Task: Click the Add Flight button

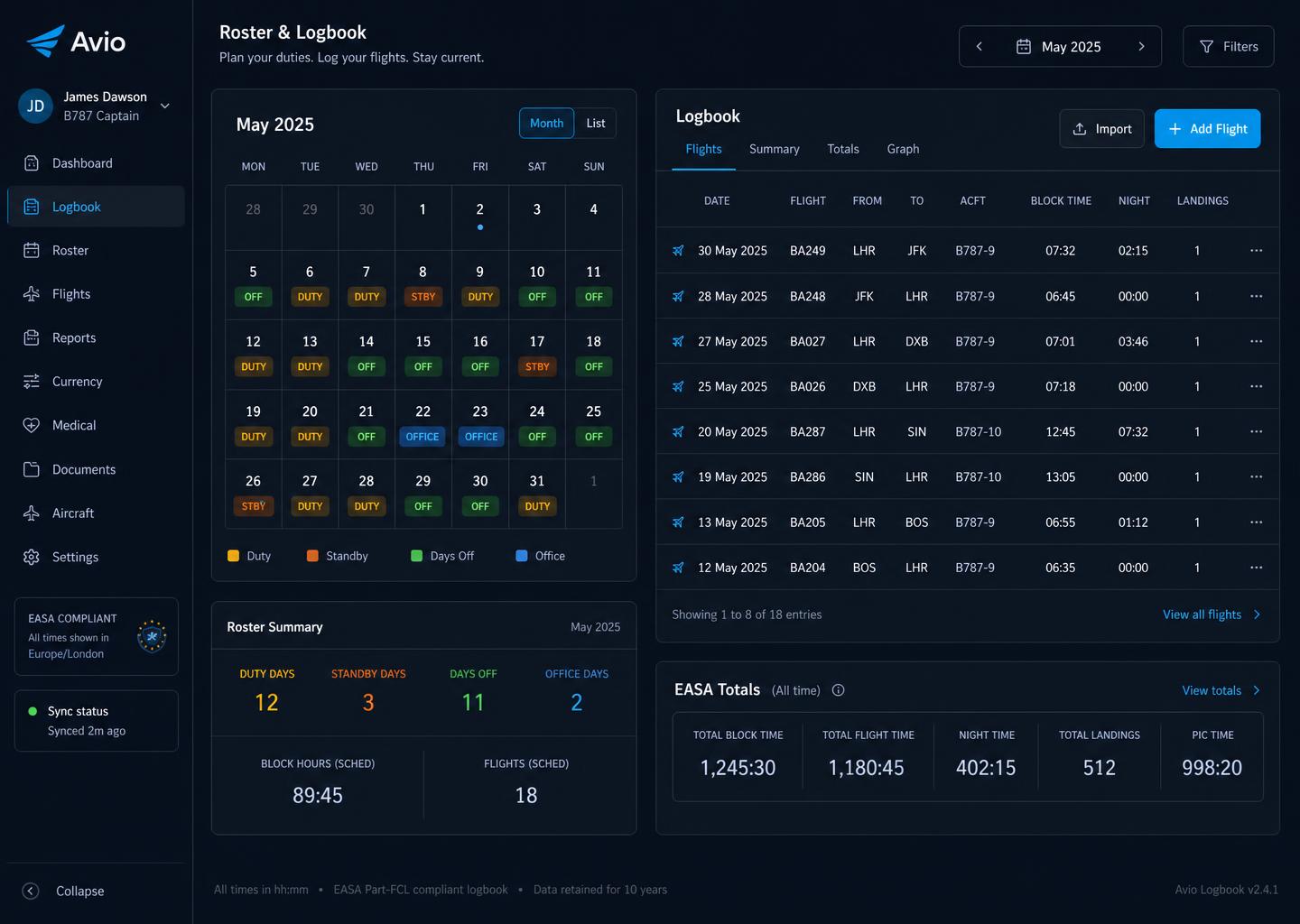Action: (1207, 129)
